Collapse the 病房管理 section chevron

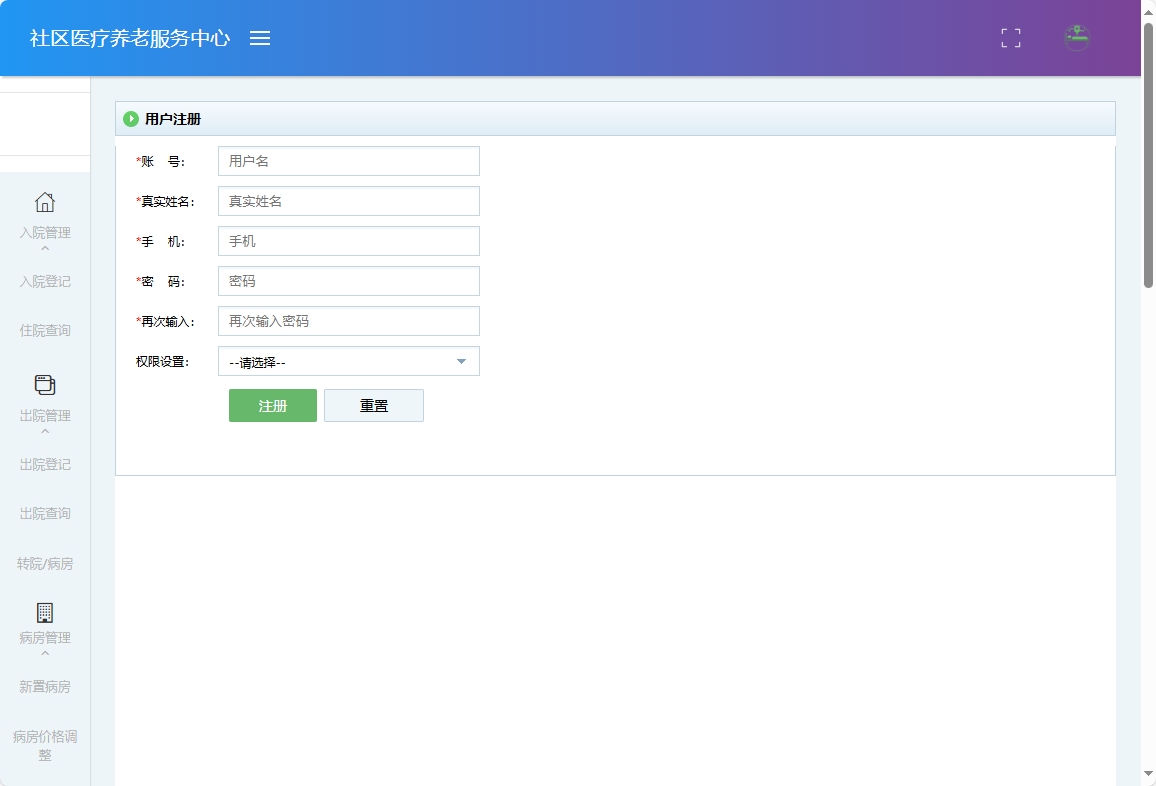pyautogui.click(x=45, y=653)
